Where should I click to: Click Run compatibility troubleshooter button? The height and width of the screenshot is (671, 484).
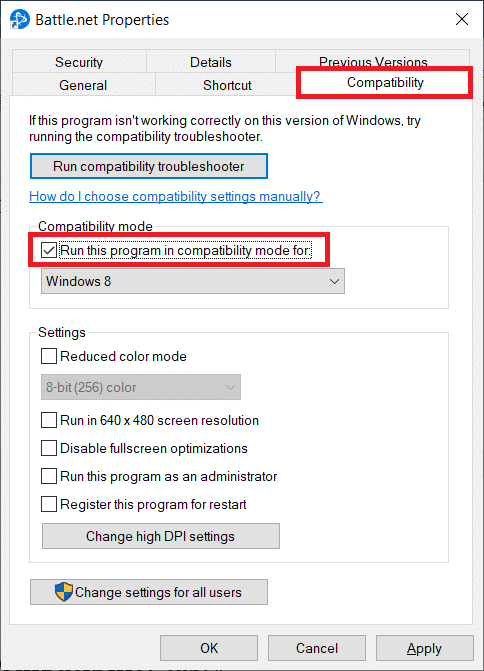149,166
